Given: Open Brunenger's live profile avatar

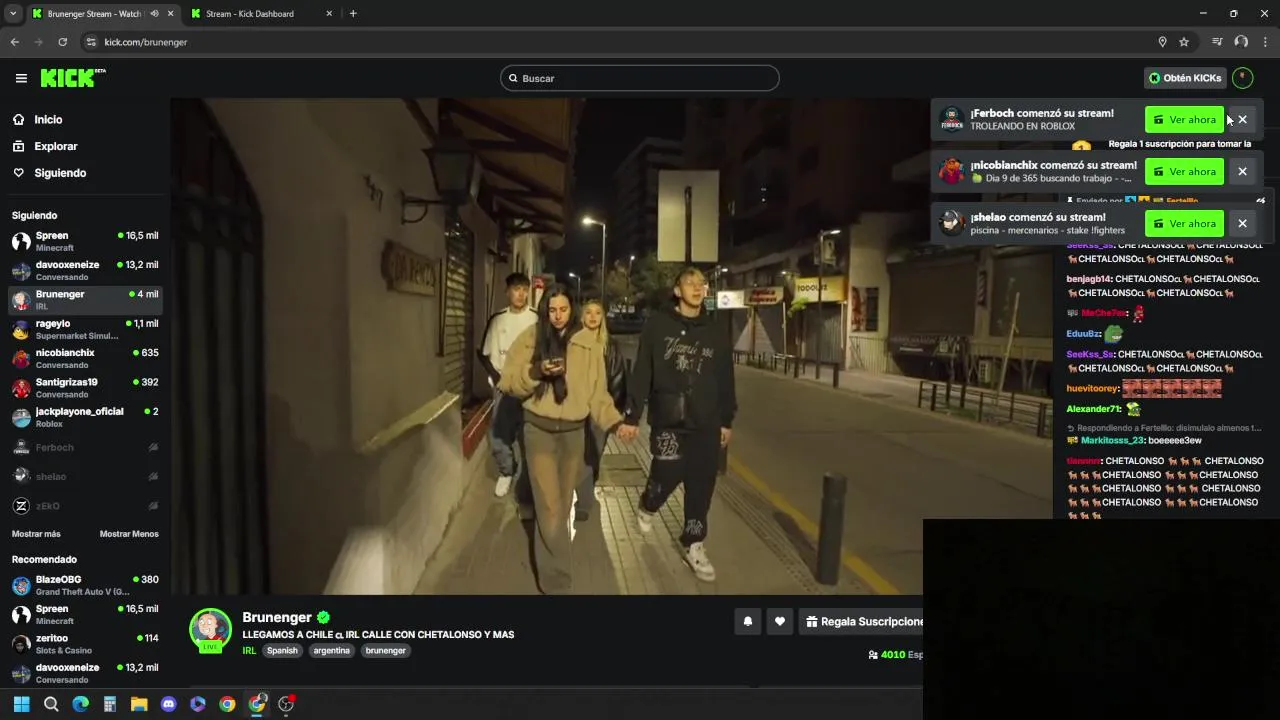Looking at the screenshot, I should [x=210, y=630].
